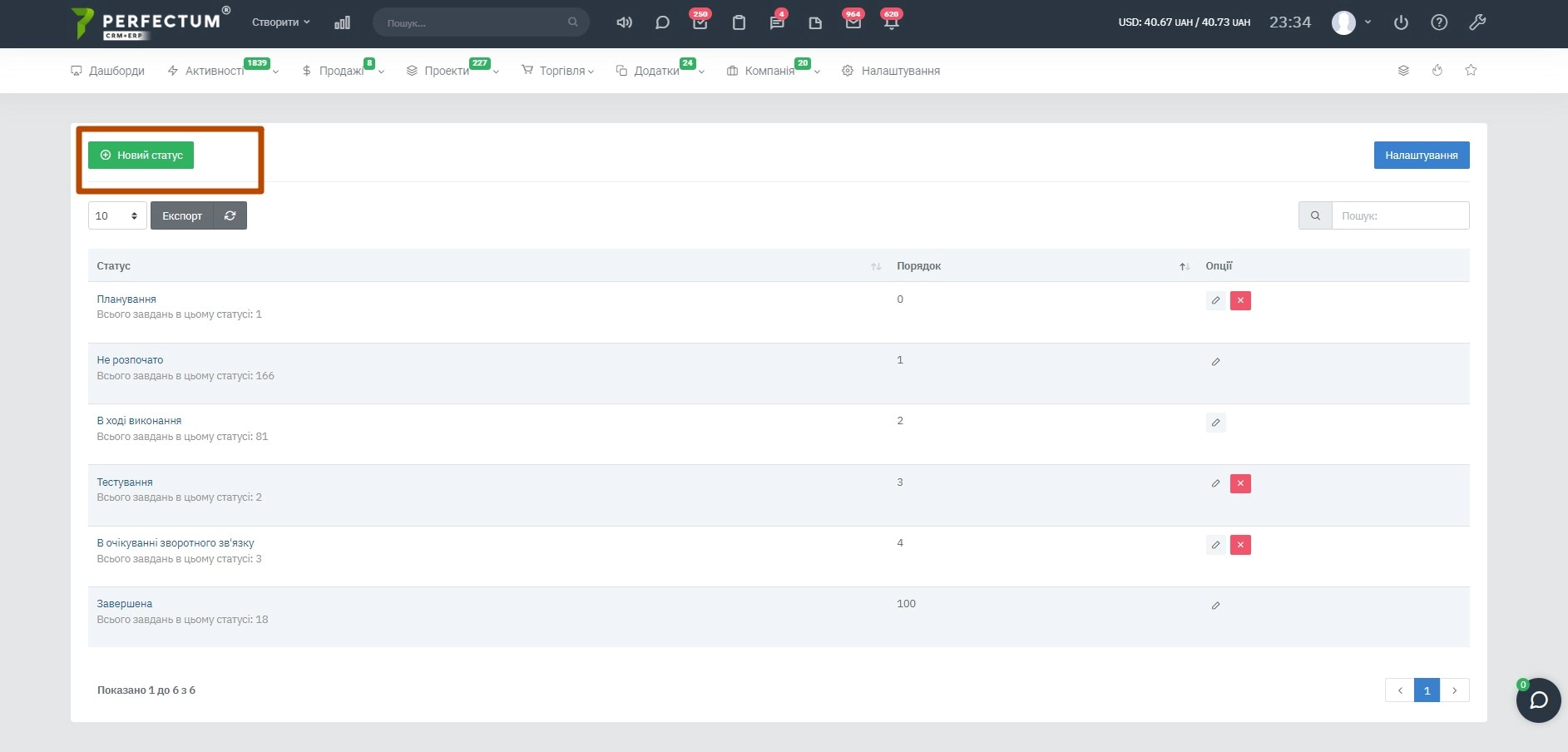
Task: Focus the table Пошук field
Action: [x=1400, y=215]
